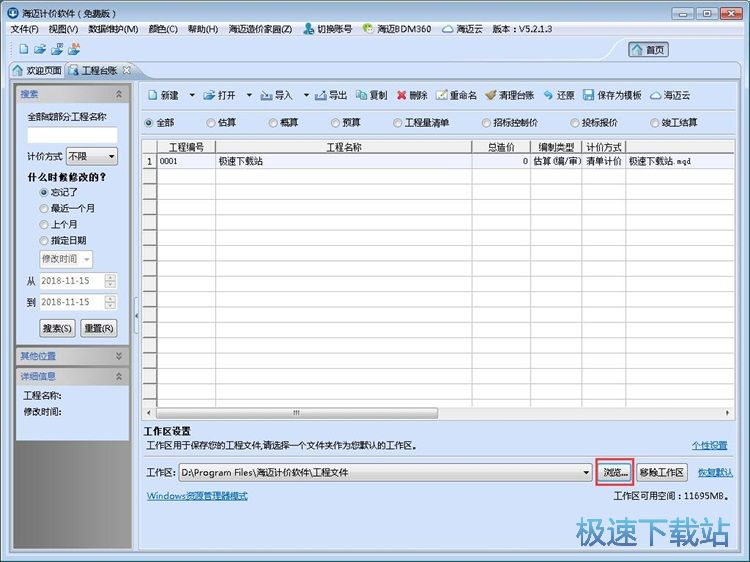Image resolution: width=750 pixels, height=562 pixels.
Task: Click the open folder icon in the top toolbar
Action: click(x=40, y=49)
